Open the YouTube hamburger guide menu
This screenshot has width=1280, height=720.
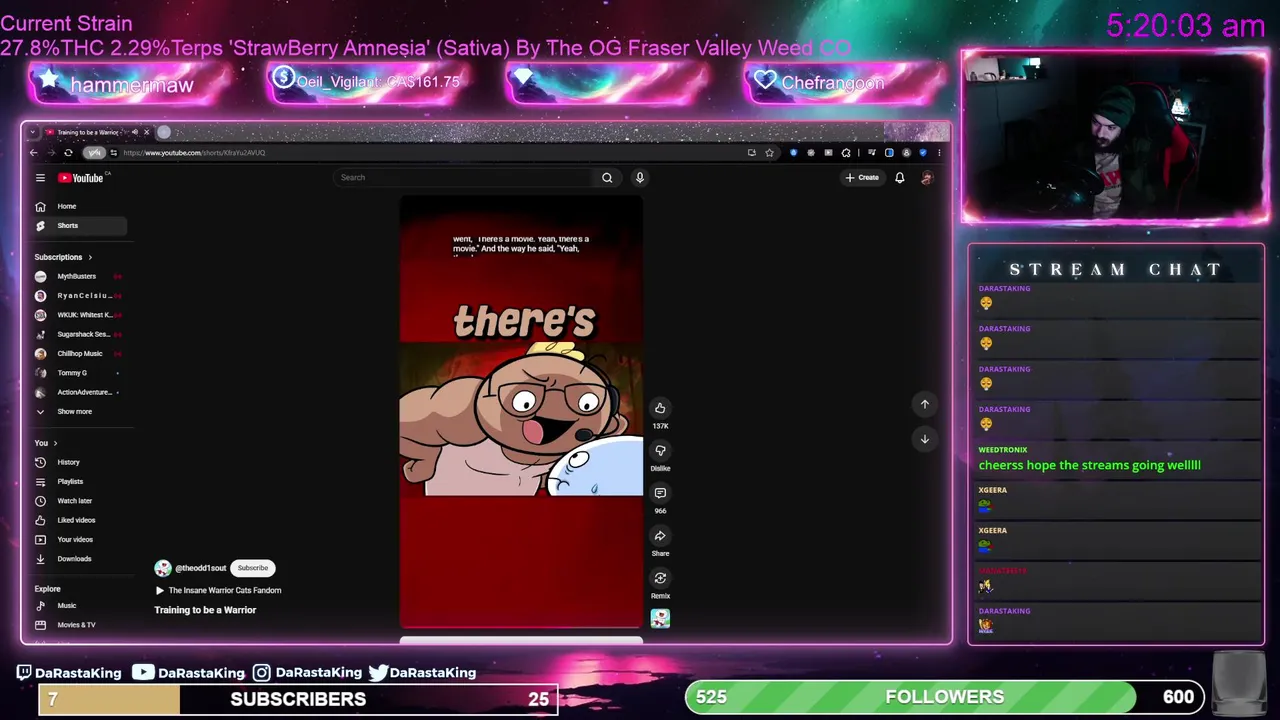[40, 178]
